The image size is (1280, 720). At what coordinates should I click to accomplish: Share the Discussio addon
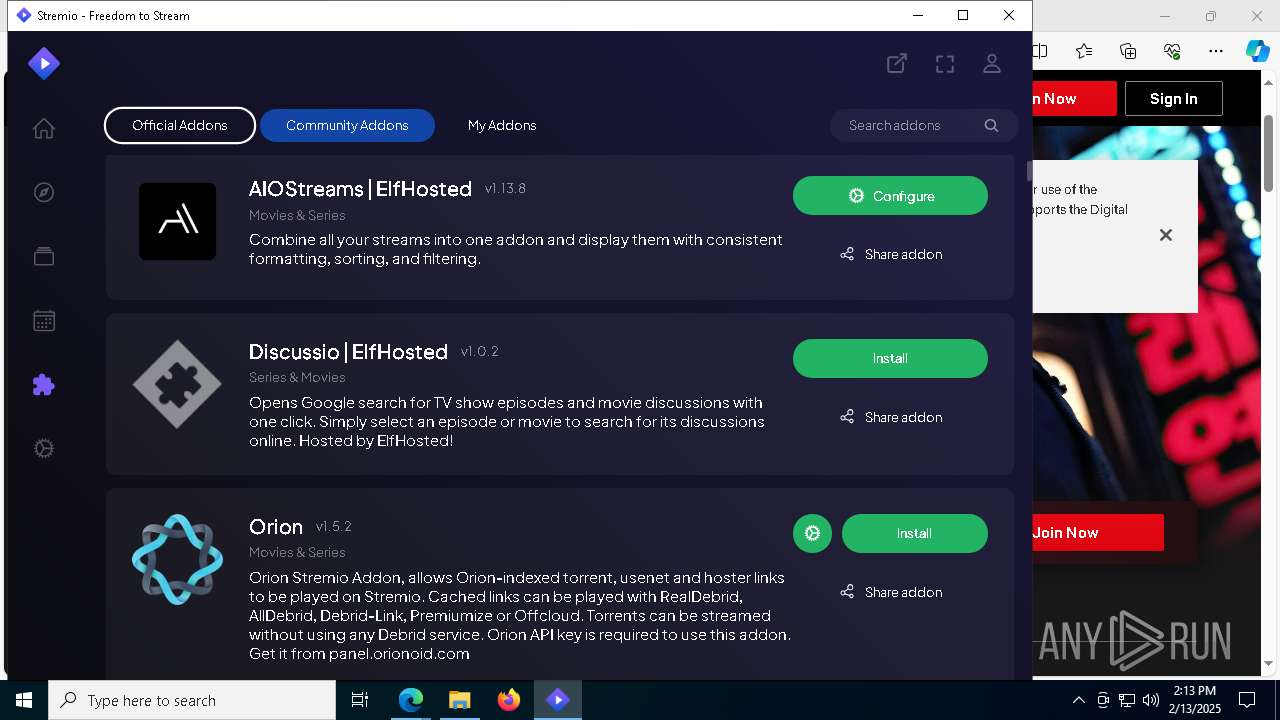pyautogui.click(x=891, y=417)
